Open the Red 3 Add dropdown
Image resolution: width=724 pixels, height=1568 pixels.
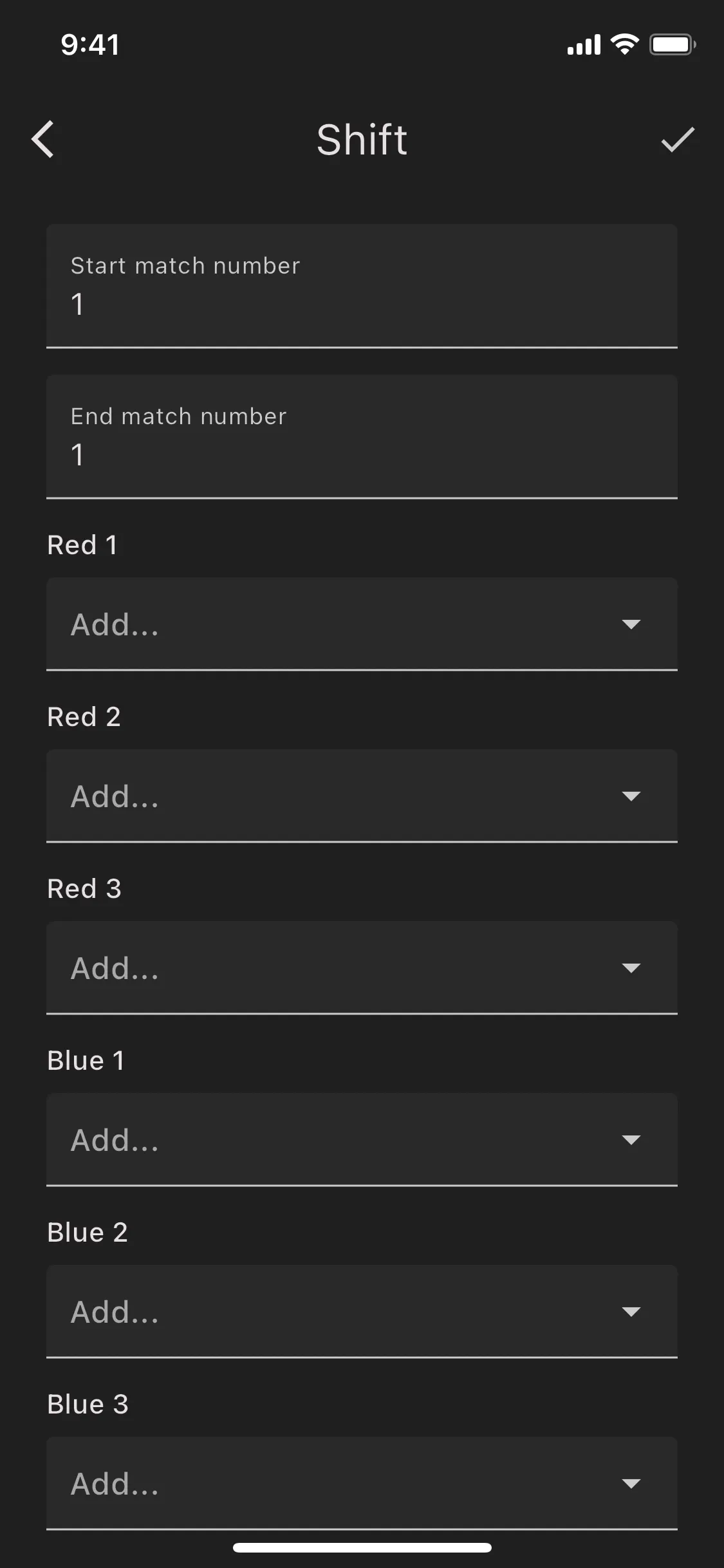pos(362,967)
